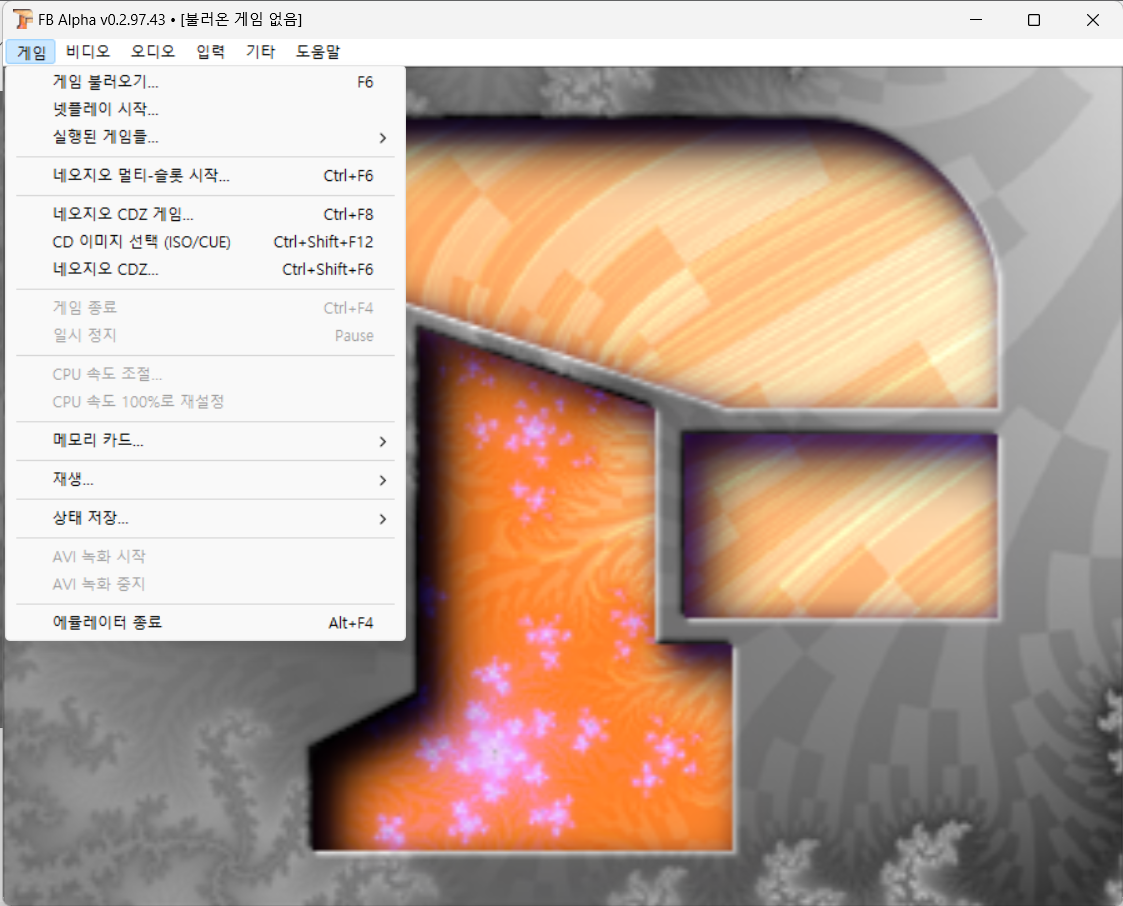This screenshot has width=1123, height=906.
Task: Open the 오디오 menu
Action: pos(153,52)
